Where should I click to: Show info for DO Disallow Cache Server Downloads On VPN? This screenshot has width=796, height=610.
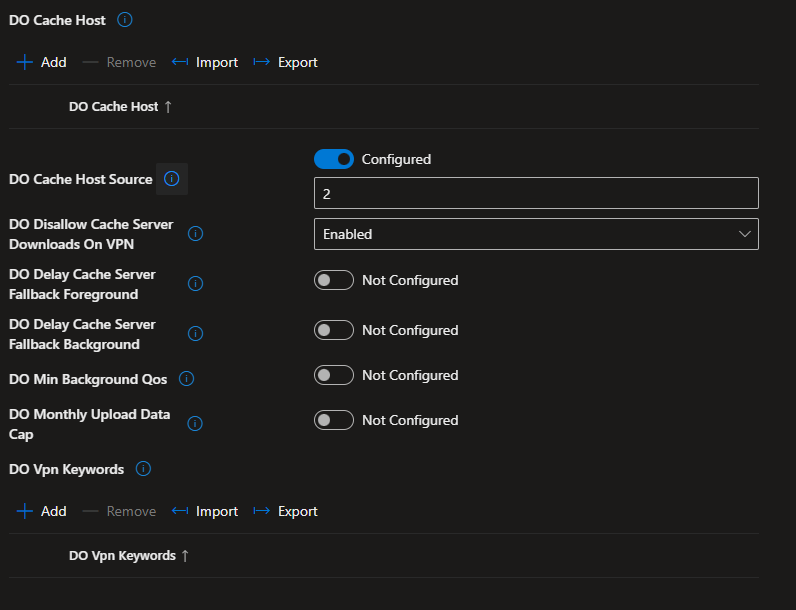coord(195,233)
